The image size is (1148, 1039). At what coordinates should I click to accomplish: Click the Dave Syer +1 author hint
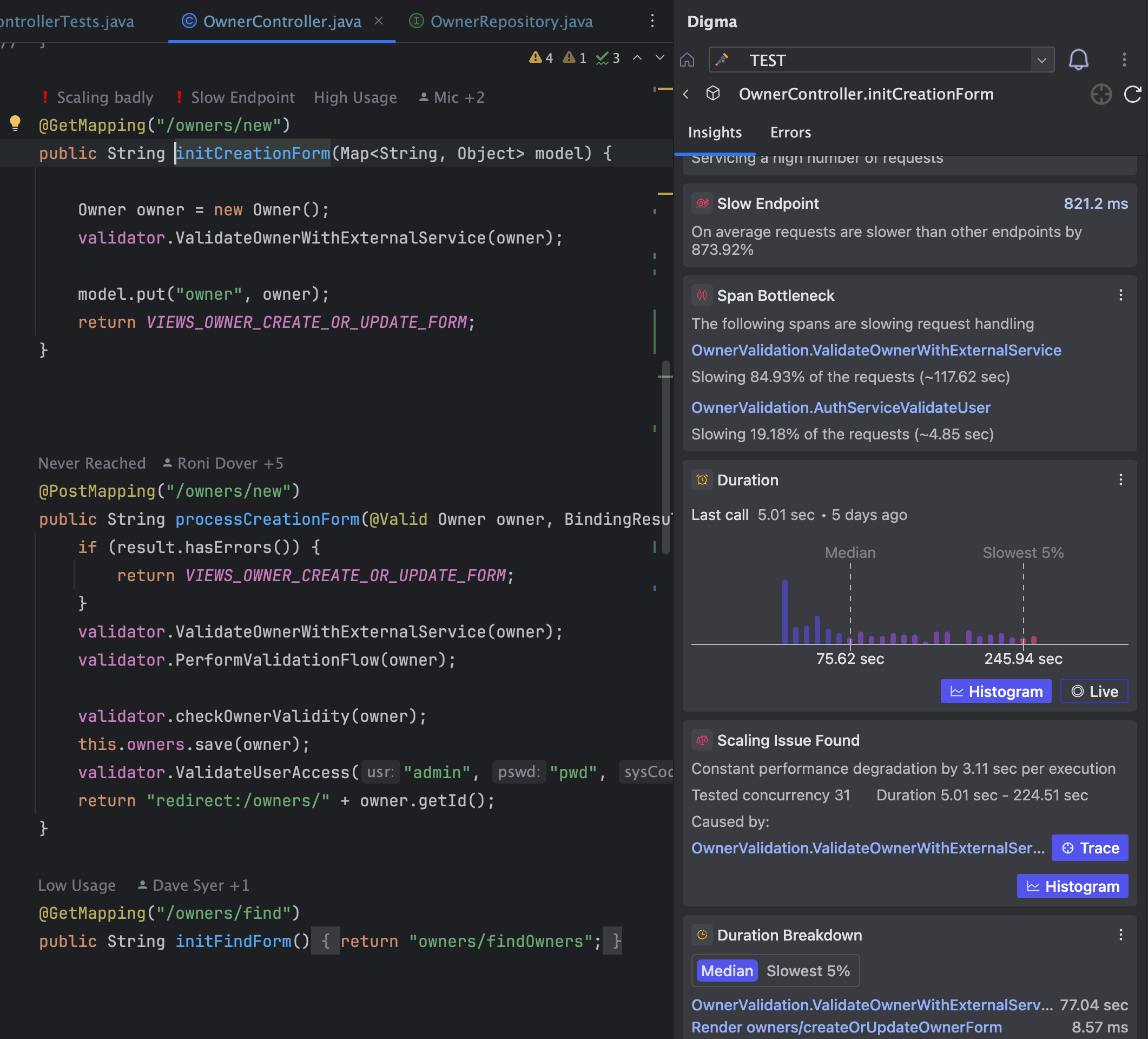click(194, 885)
